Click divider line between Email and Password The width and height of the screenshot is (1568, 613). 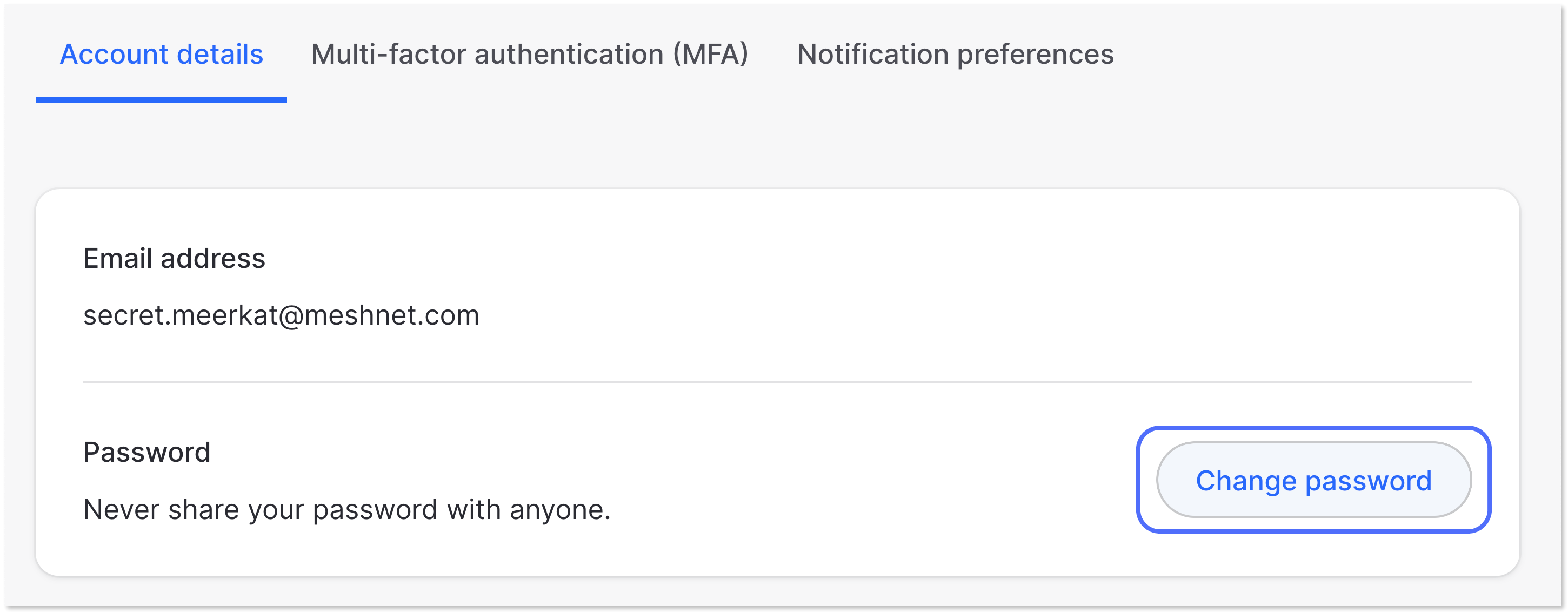[777, 382]
